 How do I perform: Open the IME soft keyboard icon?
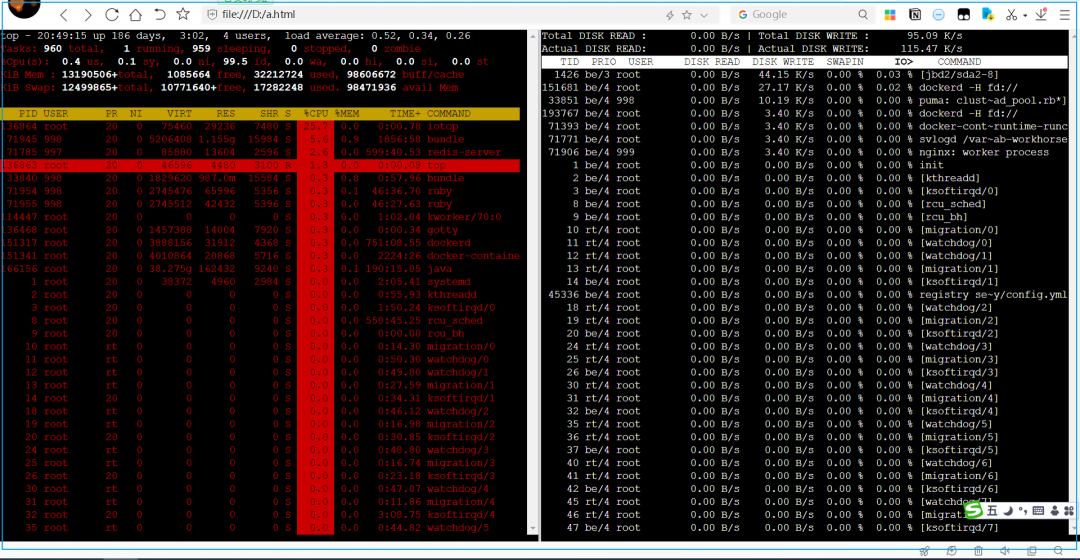[1039, 510]
